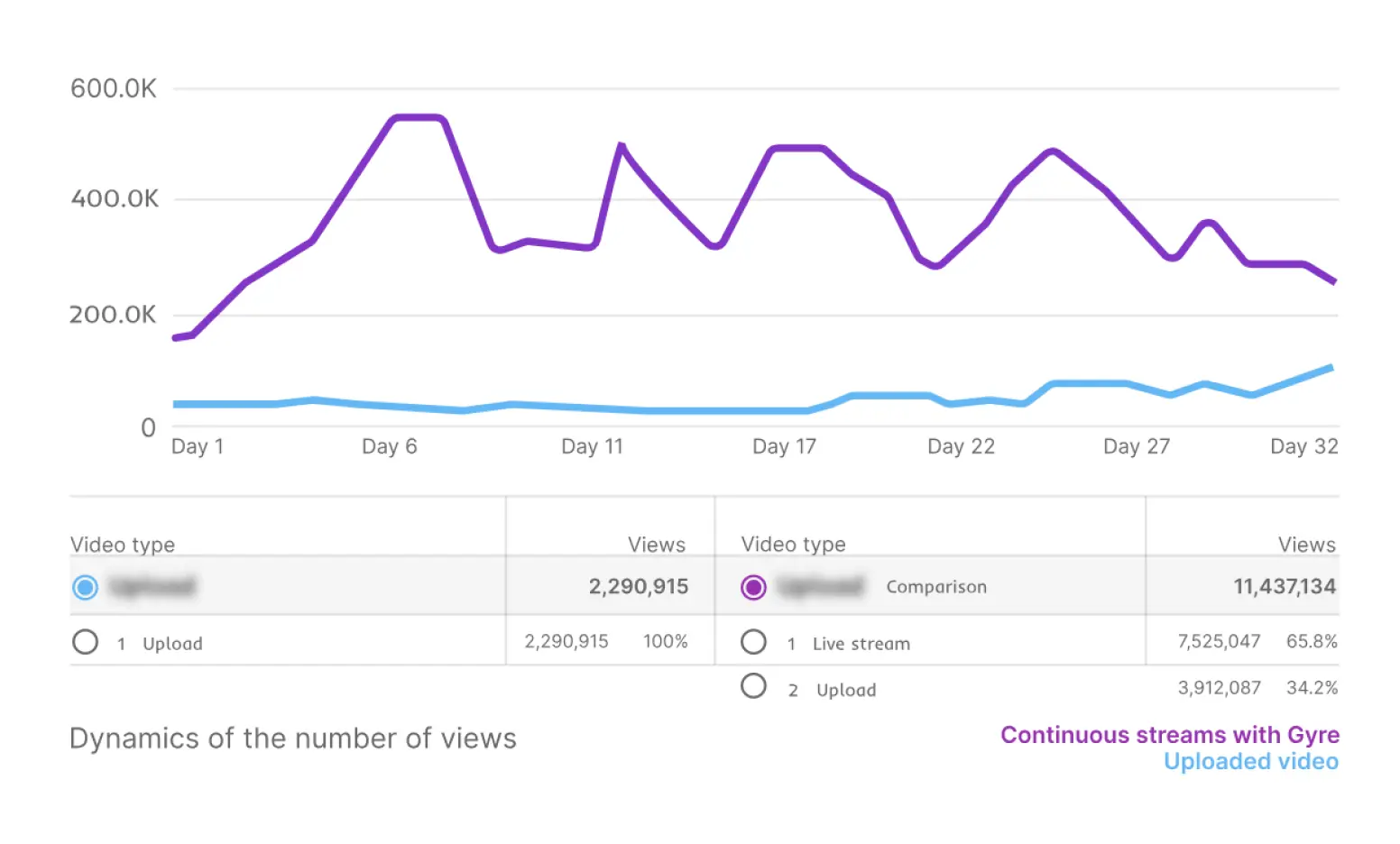Click the Continuous streams with Gyre legend
Viewport: 1400px width, 844px height.
click(1169, 735)
